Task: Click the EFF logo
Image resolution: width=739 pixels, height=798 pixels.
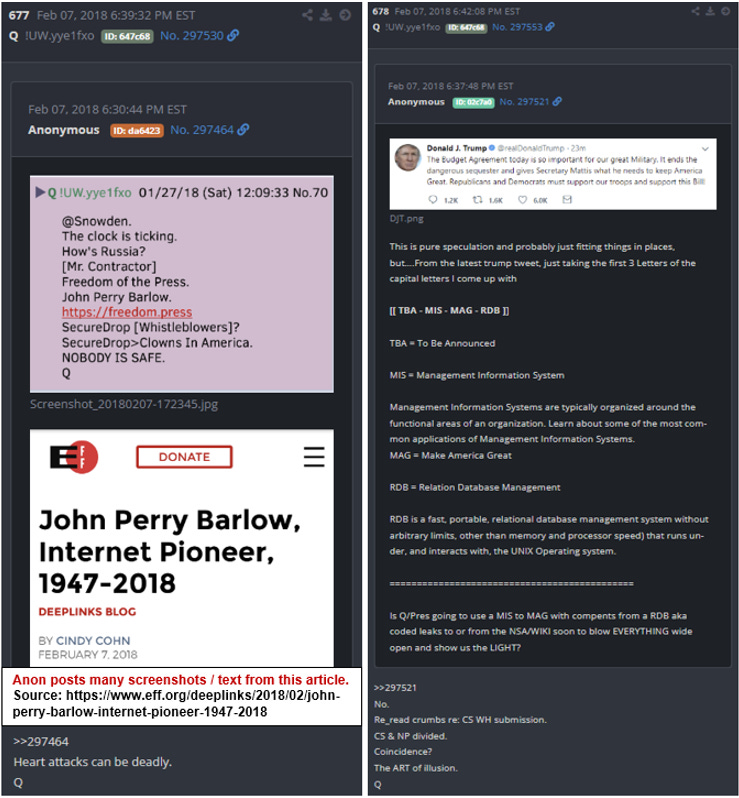Action: 74,457
